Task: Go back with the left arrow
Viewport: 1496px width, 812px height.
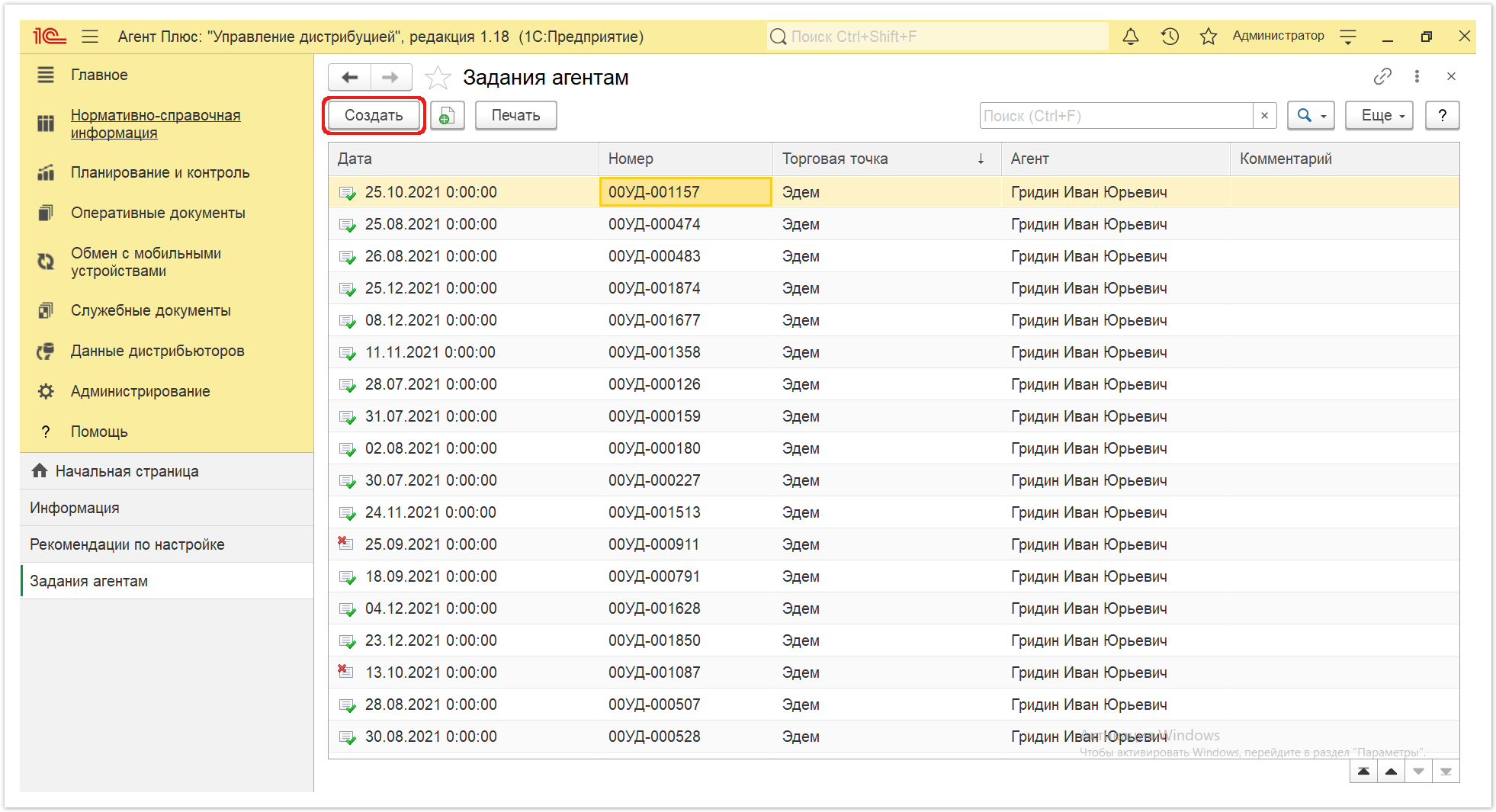Action: pos(350,77)
